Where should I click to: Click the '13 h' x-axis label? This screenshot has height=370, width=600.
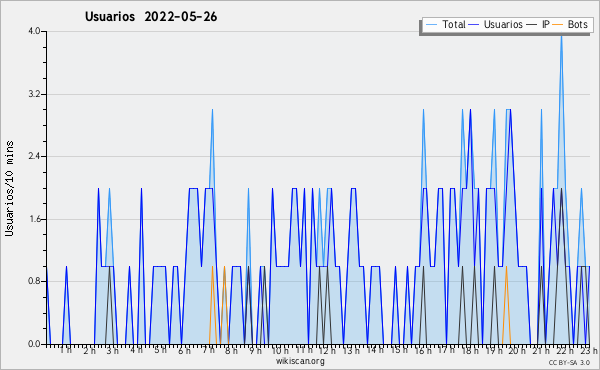(351, 350)
